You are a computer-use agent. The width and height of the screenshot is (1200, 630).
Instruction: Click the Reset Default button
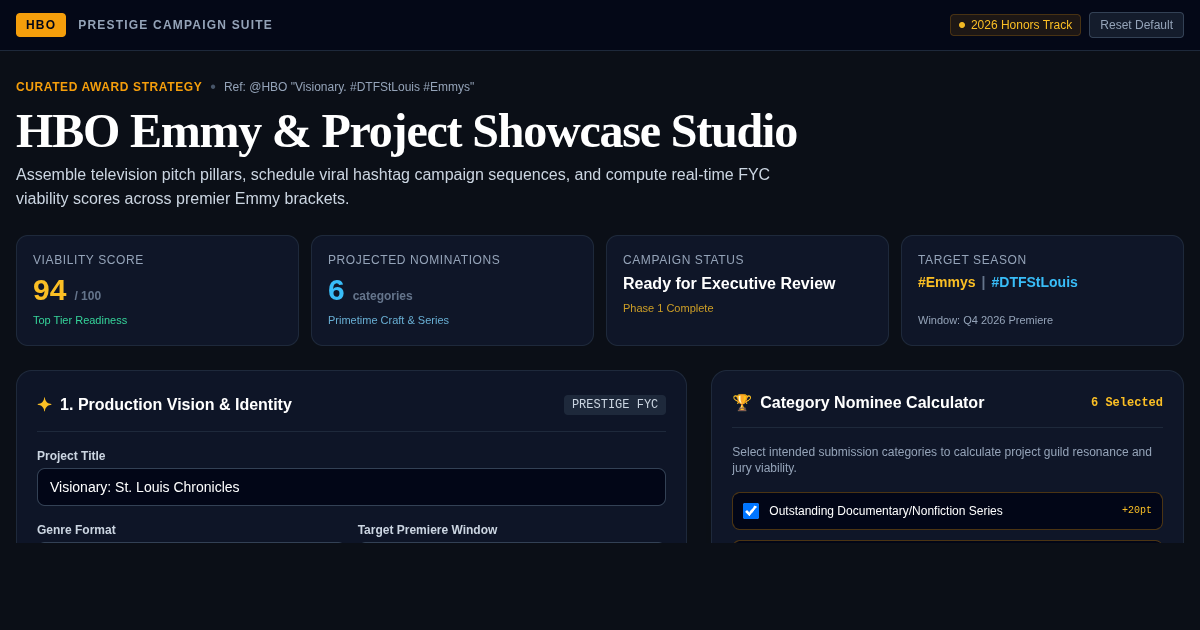tap(1136, 25)
